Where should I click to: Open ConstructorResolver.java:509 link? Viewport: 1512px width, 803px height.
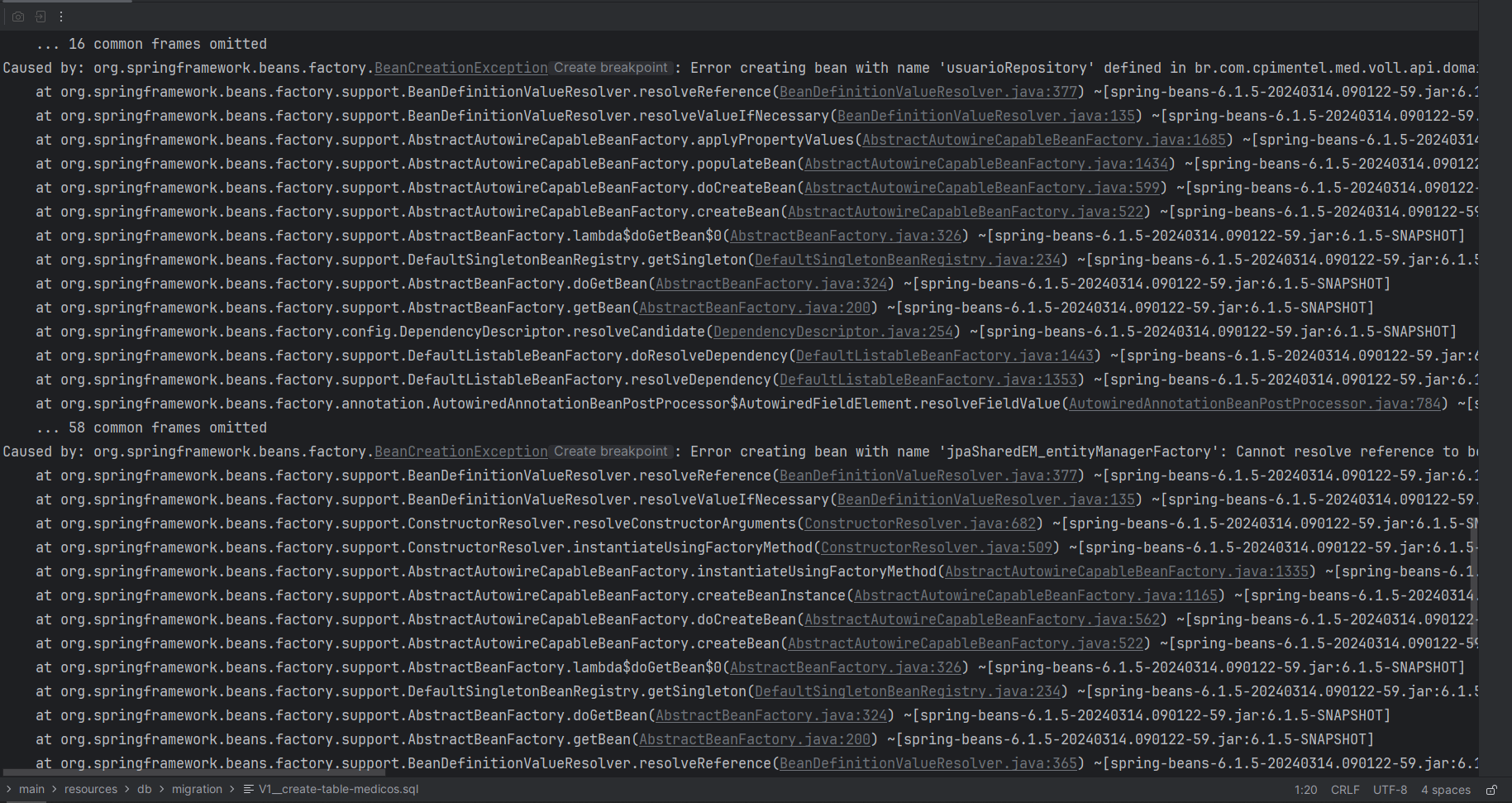(x=937, y=547)
